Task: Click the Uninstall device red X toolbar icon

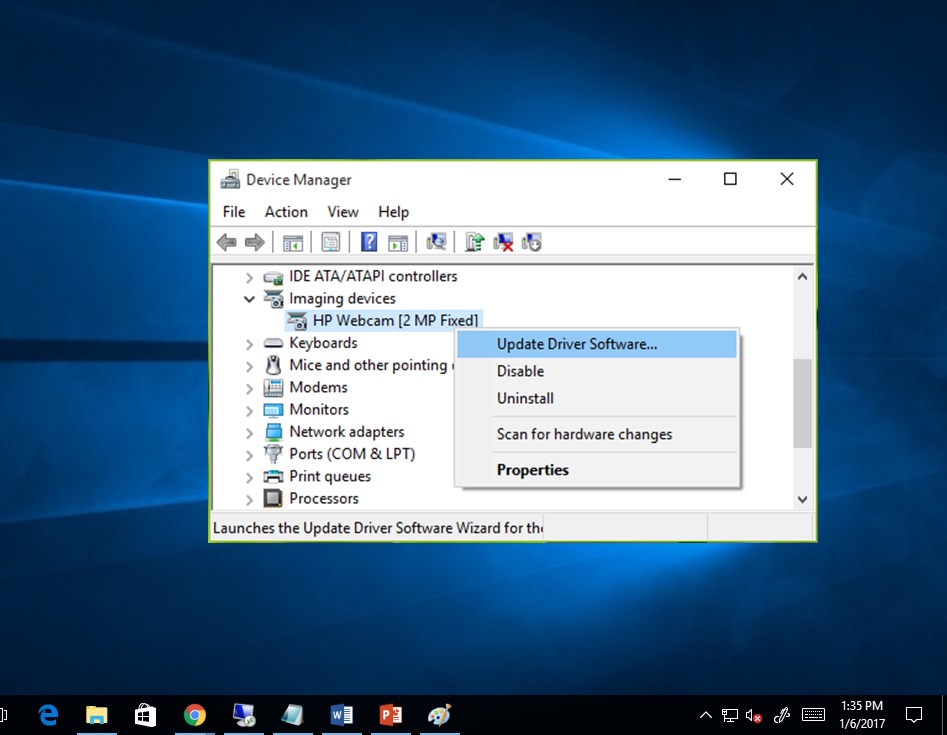Action: tap(503, 243)
